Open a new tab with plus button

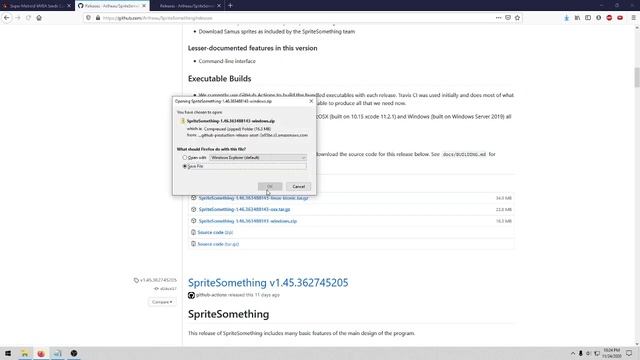coord(230,6)
